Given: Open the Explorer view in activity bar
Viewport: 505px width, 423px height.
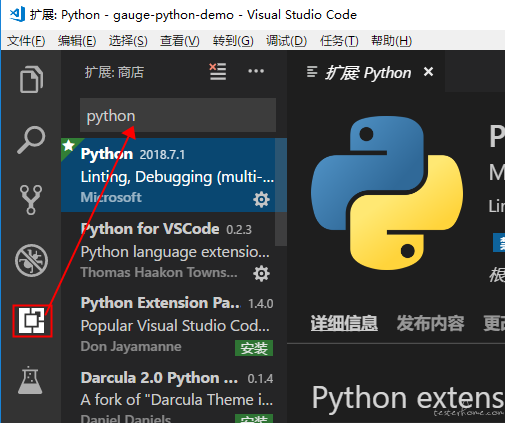Looking at the screenshot, I should click(x=31, y=79).
